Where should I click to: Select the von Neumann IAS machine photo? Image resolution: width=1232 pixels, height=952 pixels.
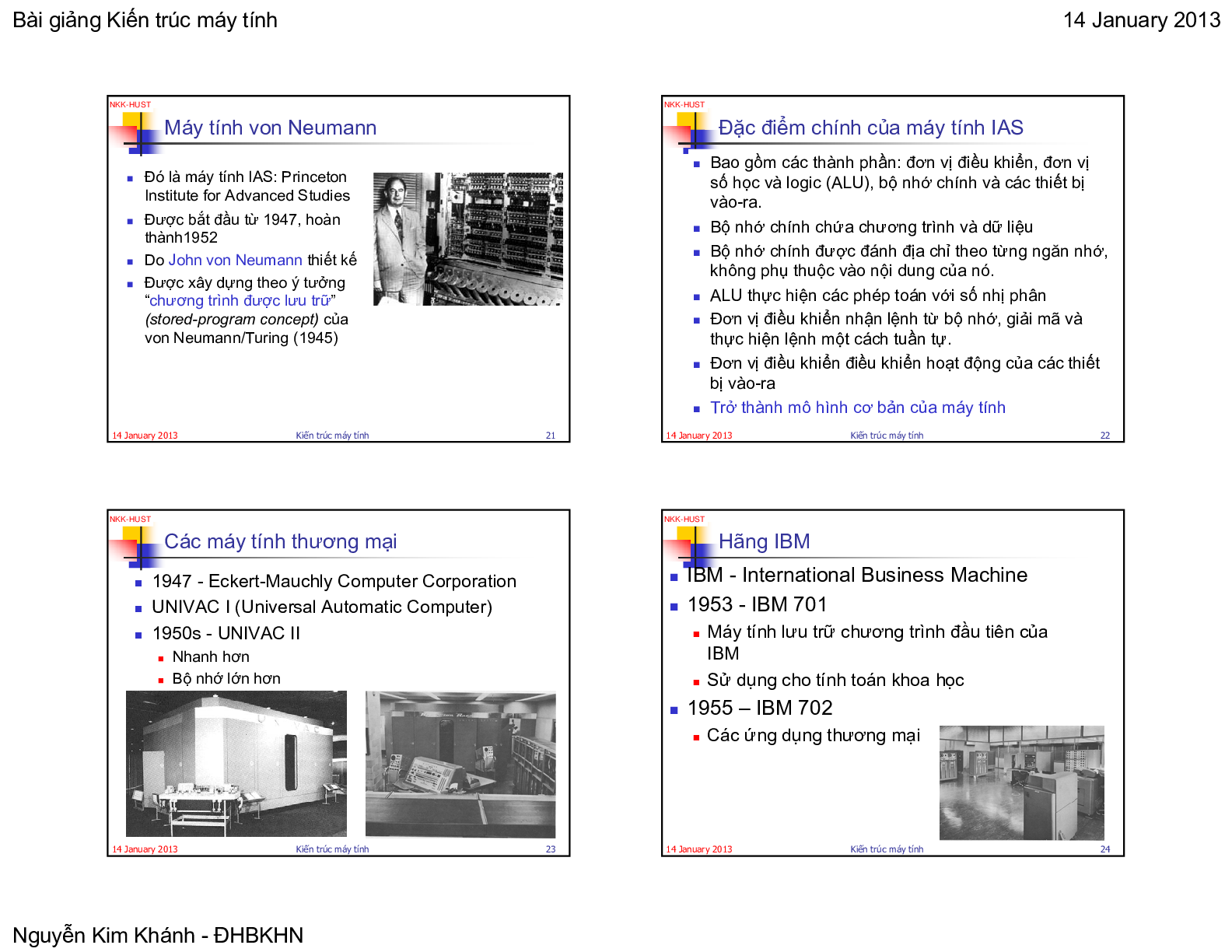pyautogui.click(x=467, y=239)
